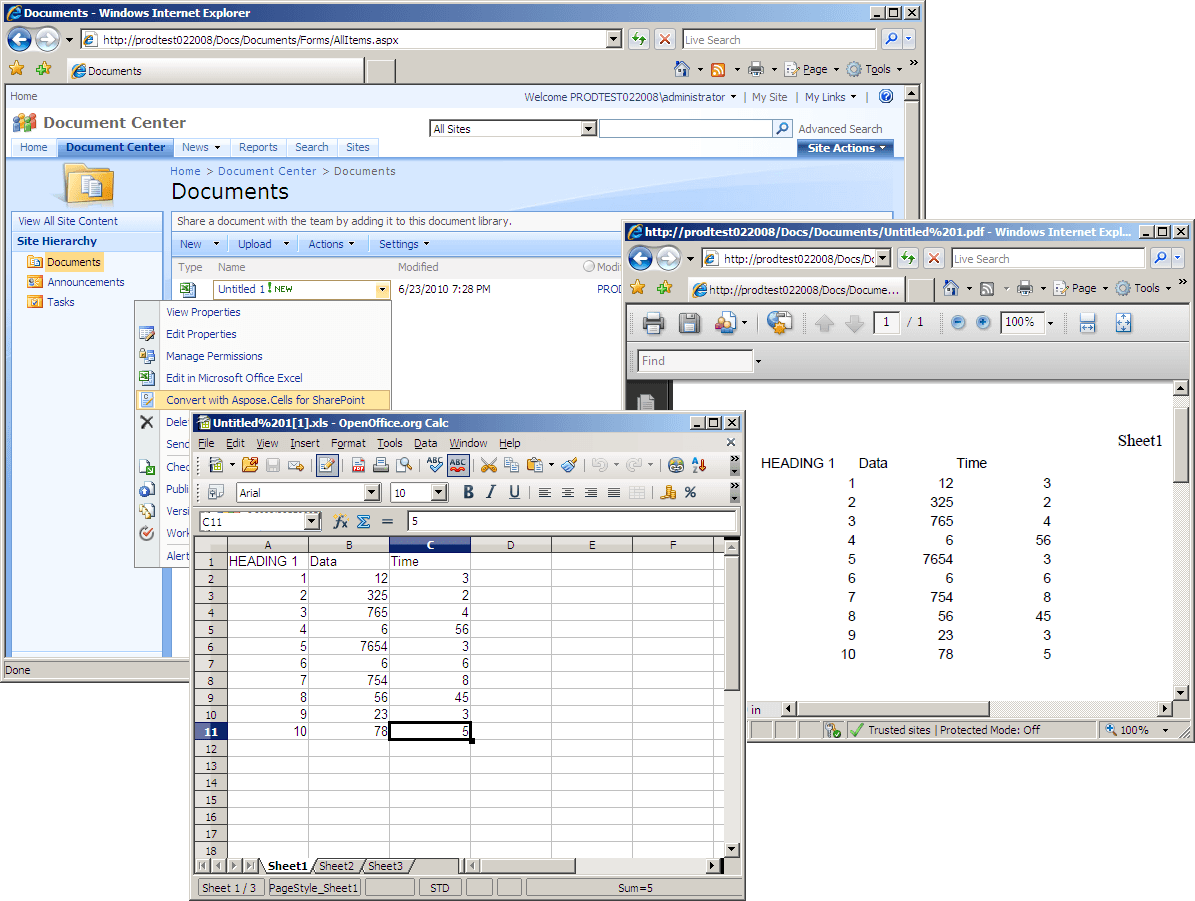This screenshot has height=901, width=1195.
Task: Click the Cut scissors icon in Calc
Action: (489, 465)
